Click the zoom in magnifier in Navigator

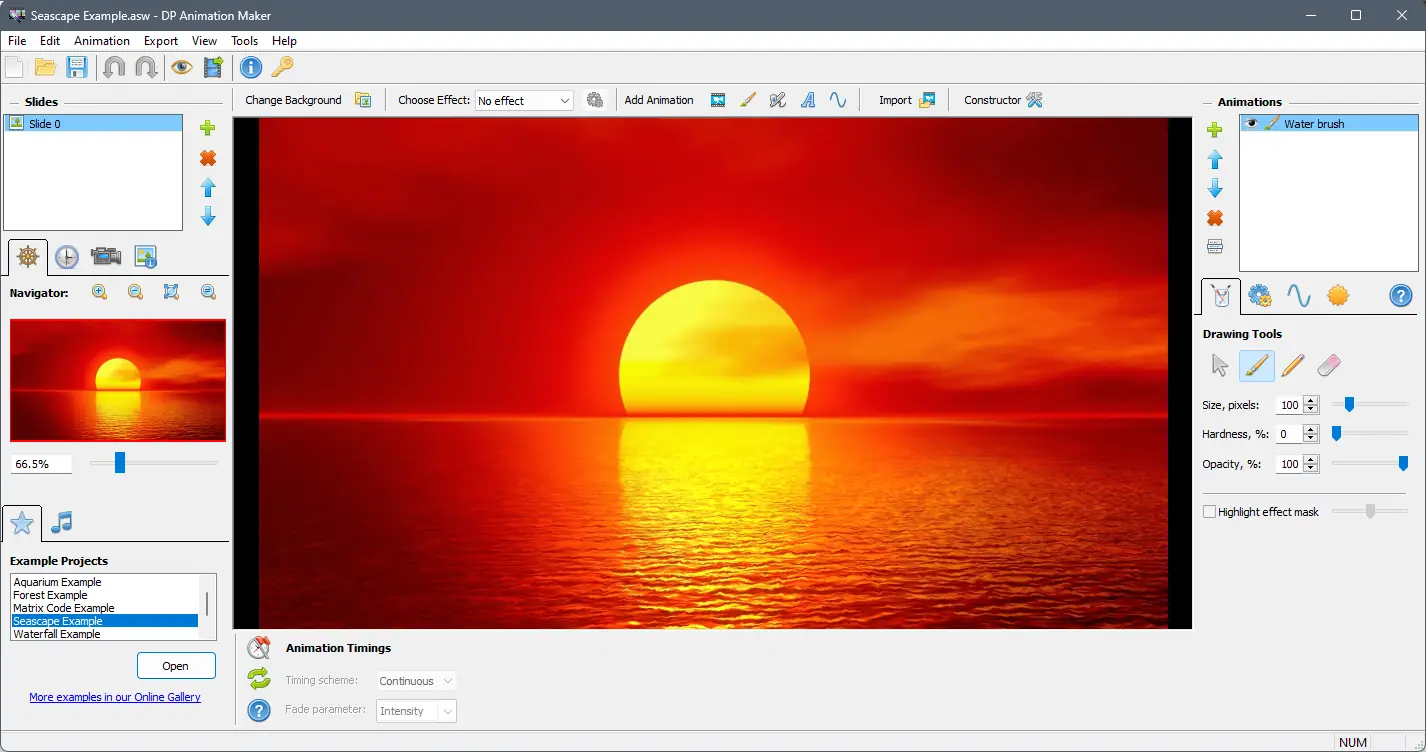[99, 292]
